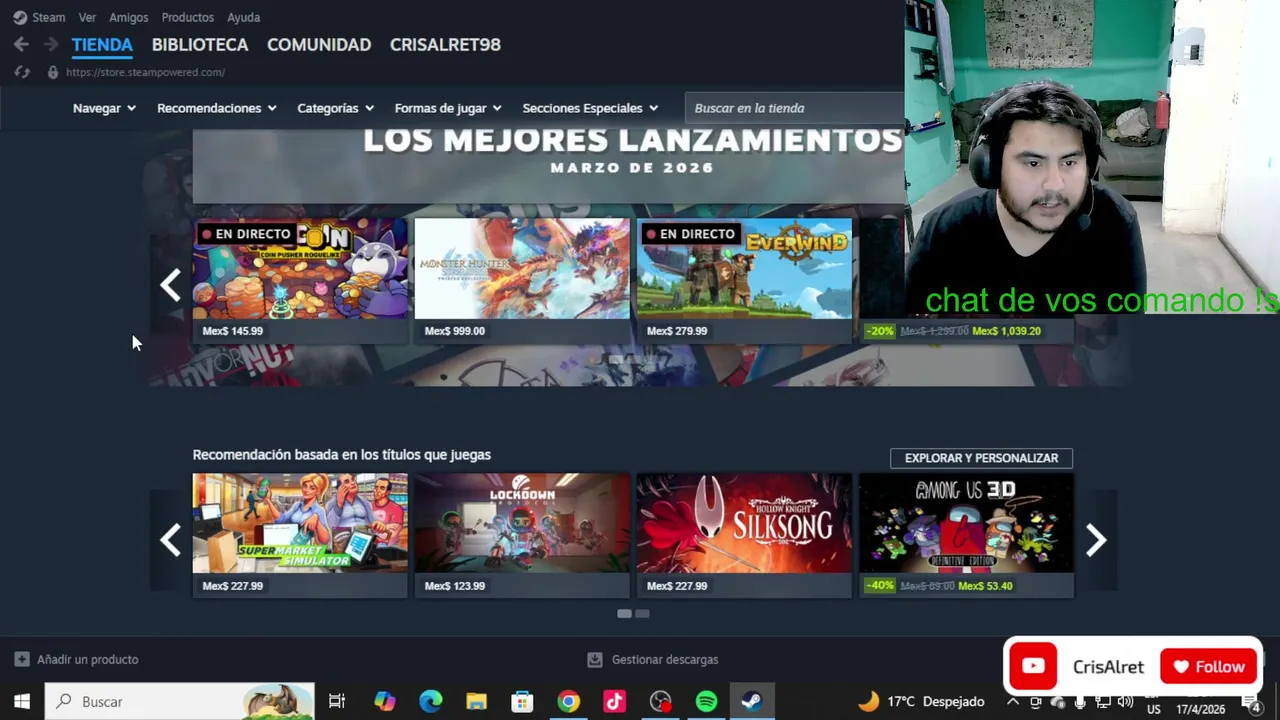Open the Productos menu
1280x720 pixels.
187,17
